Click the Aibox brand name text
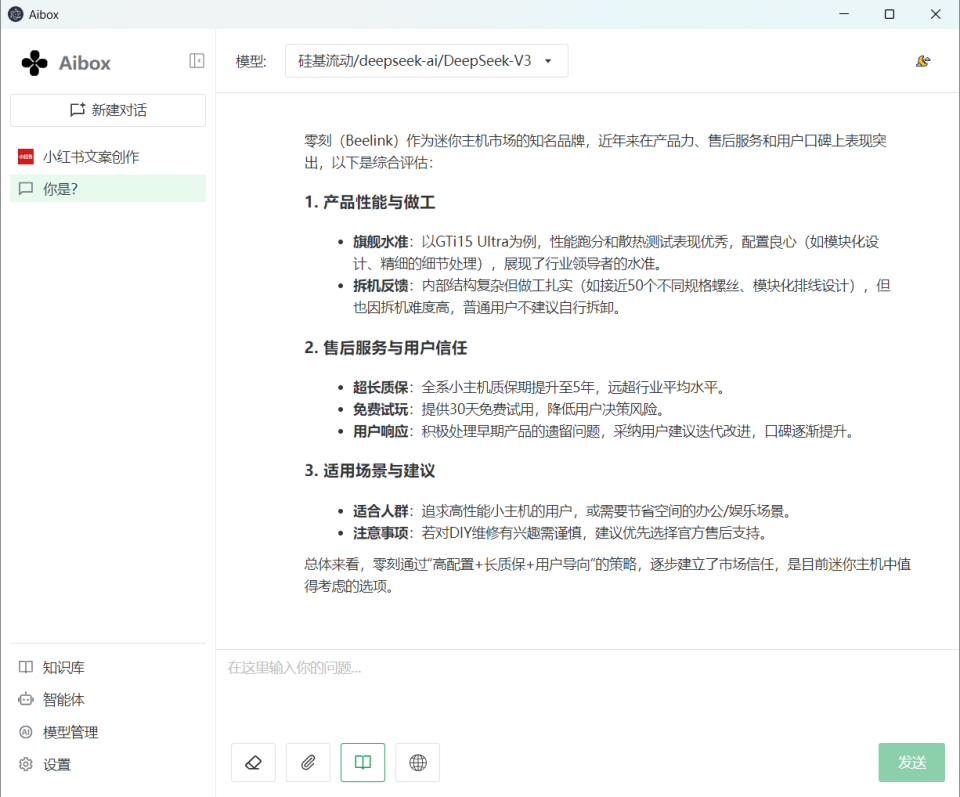The width and height of the screenshot is (960, 797). (x=84, y=63)
